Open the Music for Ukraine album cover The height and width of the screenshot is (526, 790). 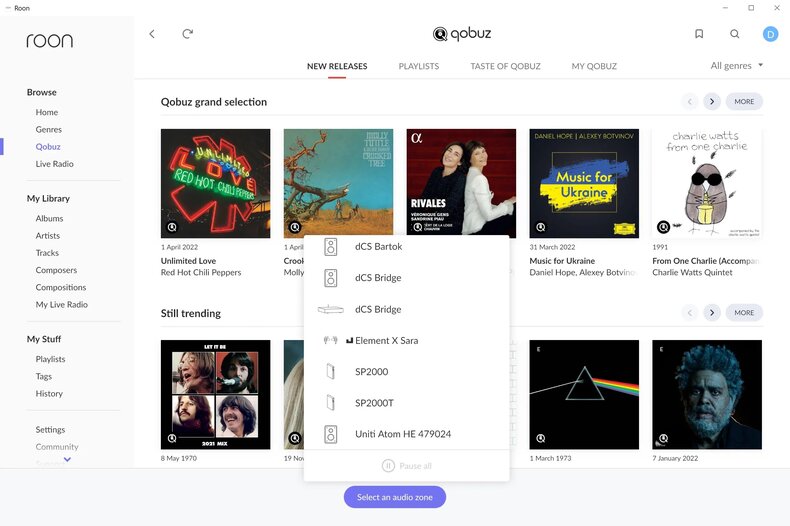(x=584, y=183)
